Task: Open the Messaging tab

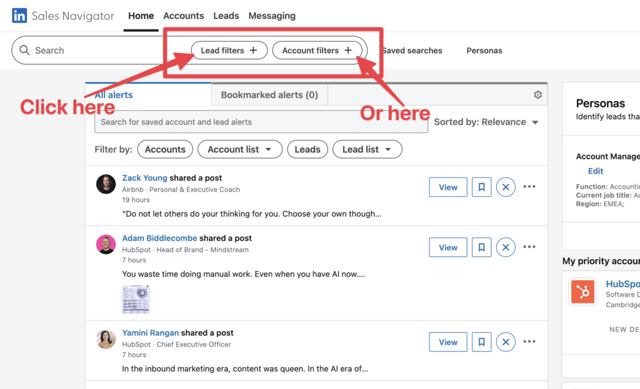Action: pos(272,16)
